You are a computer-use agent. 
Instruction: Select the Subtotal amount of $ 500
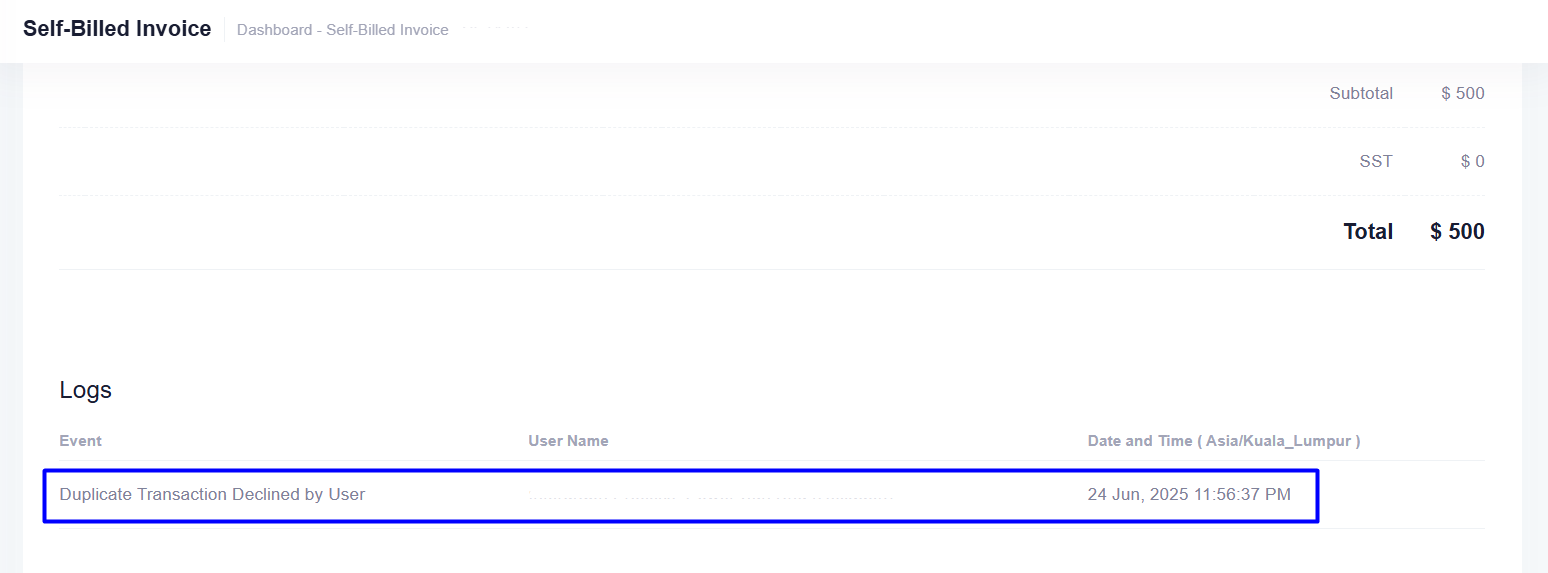point(1462,94)
